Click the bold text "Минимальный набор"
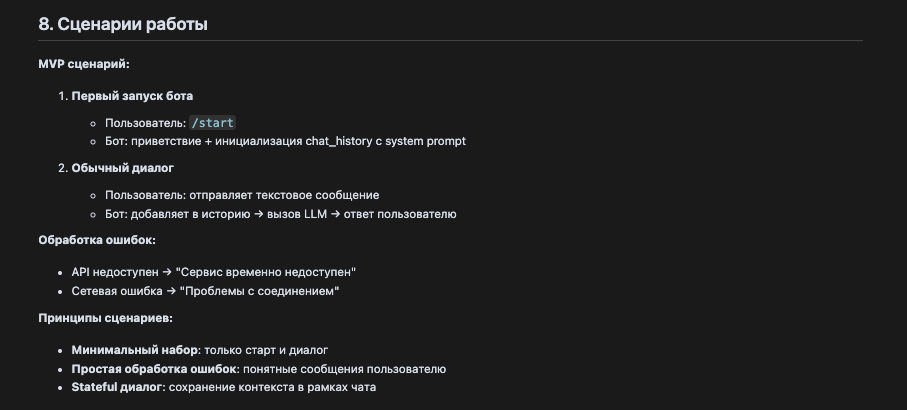The width and height of the screenshot is (907, 410). click(x=133, y=350)
